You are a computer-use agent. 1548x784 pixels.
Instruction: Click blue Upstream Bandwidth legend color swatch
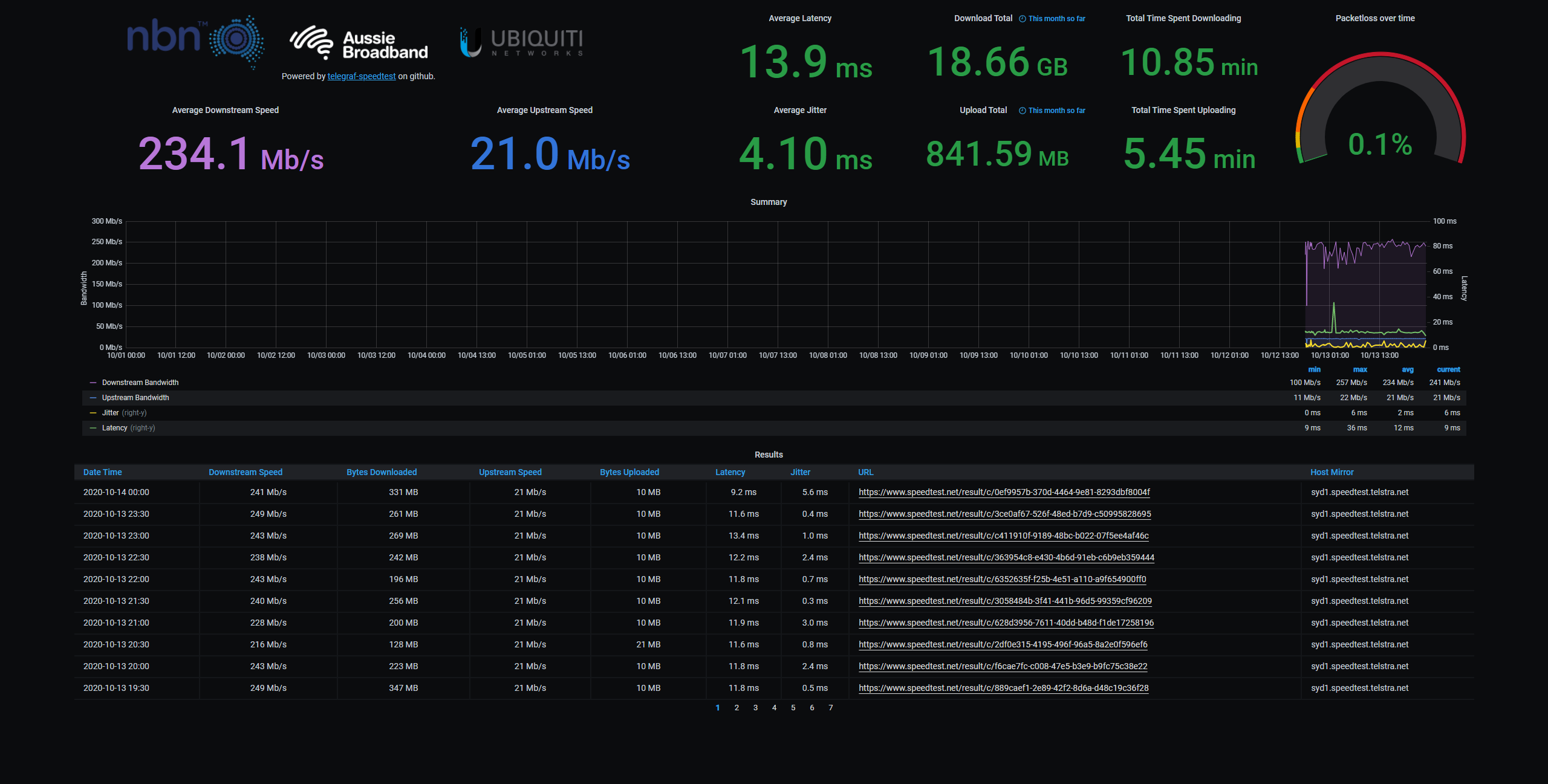tap(93, 398)
